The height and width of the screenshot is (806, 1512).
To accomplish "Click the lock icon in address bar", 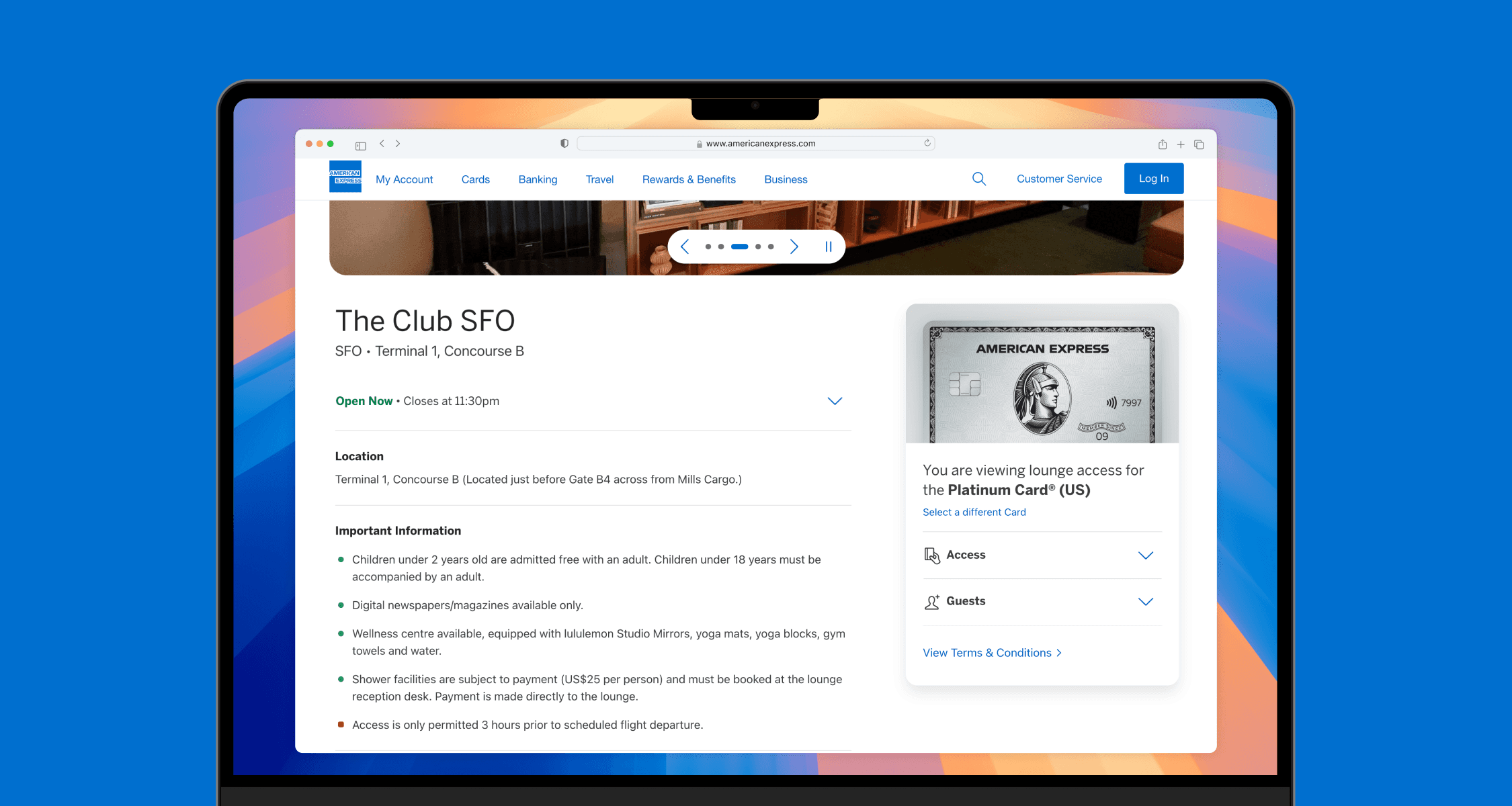I will point(700,144).
